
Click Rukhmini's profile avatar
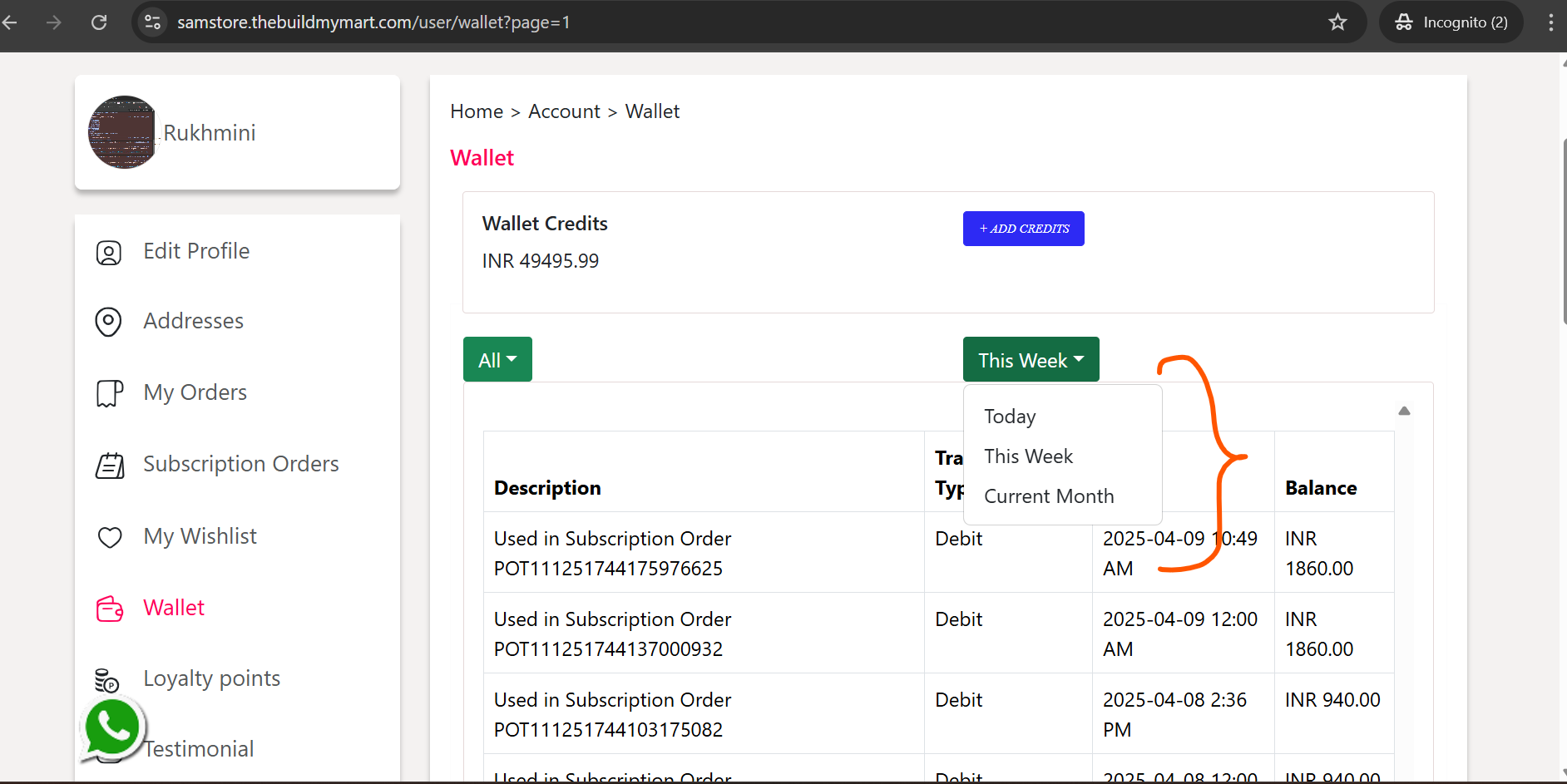pos(123,132)
